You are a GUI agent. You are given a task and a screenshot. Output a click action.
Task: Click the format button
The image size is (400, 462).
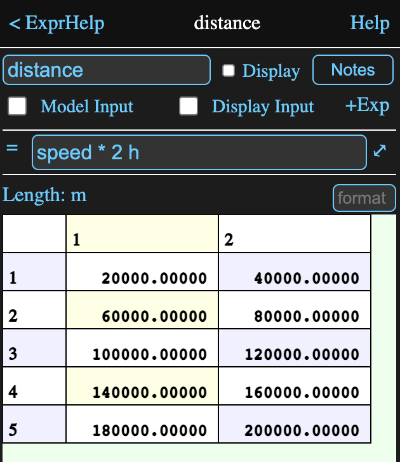(x=364, y=198)
